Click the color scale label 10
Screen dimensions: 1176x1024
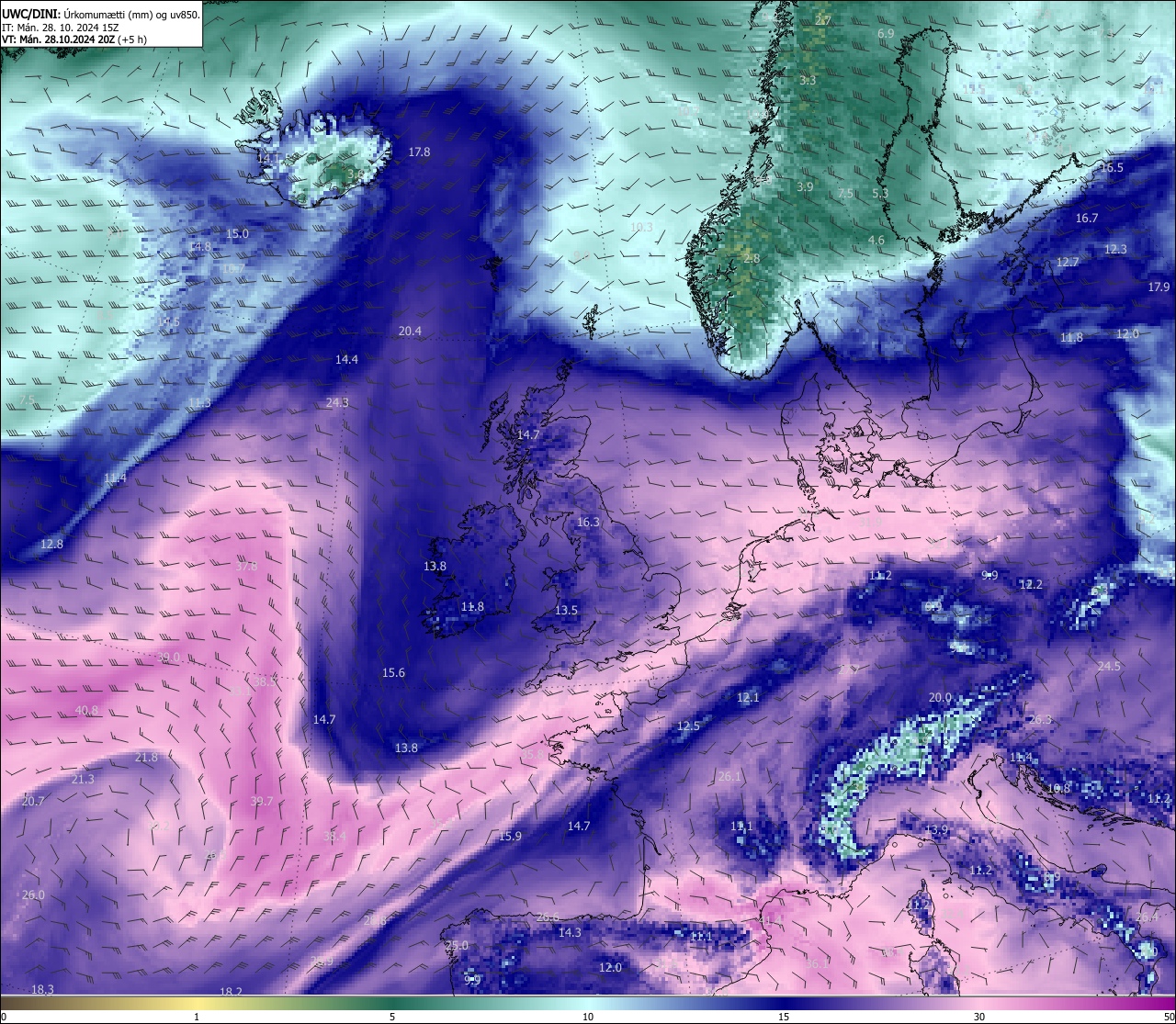coord(588,1017)
